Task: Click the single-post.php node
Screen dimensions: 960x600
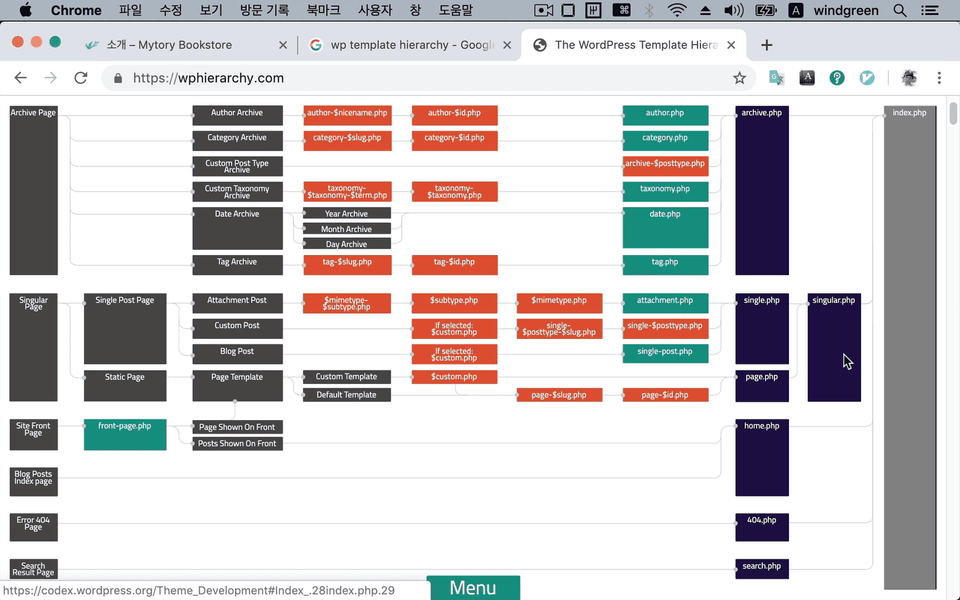Action: click(x=665, y=353)
